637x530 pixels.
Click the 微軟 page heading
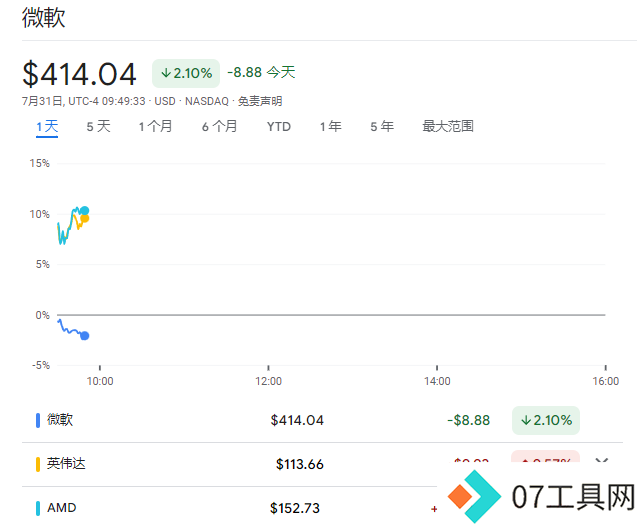[43, 17]
